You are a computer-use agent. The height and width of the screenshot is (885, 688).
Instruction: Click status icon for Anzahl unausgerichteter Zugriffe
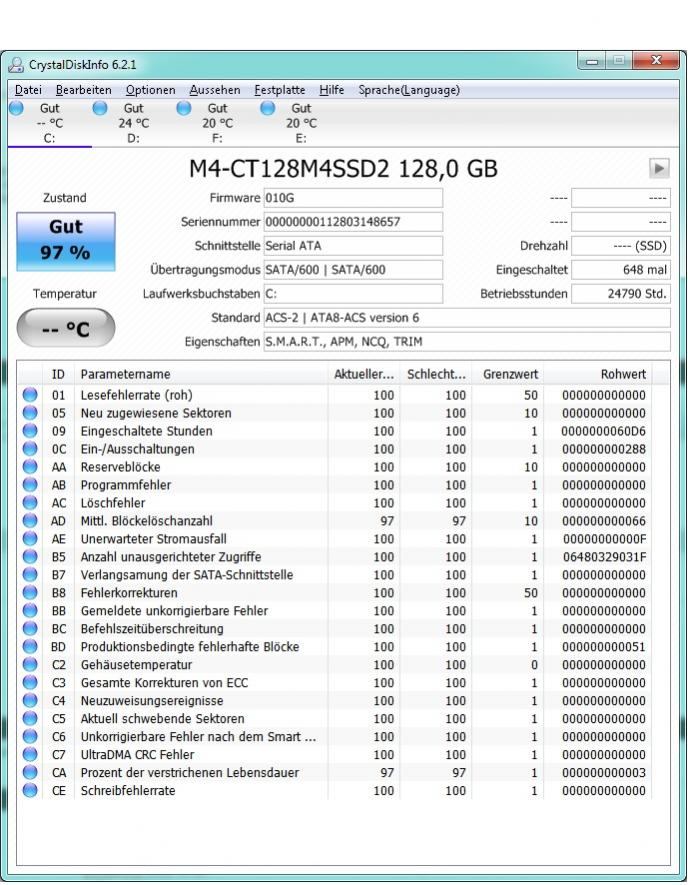click(x=30, y=557)
